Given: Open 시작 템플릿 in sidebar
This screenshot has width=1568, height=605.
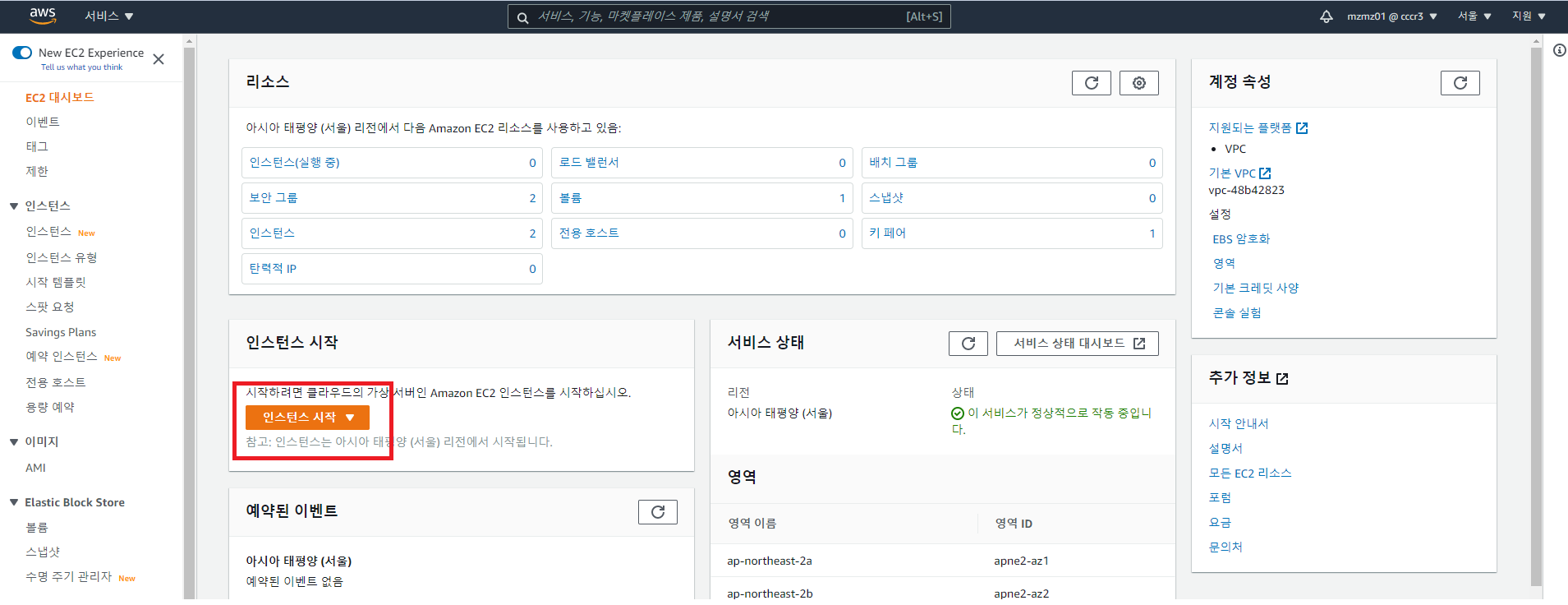Looking at the screenshot, I should [56, 283].
